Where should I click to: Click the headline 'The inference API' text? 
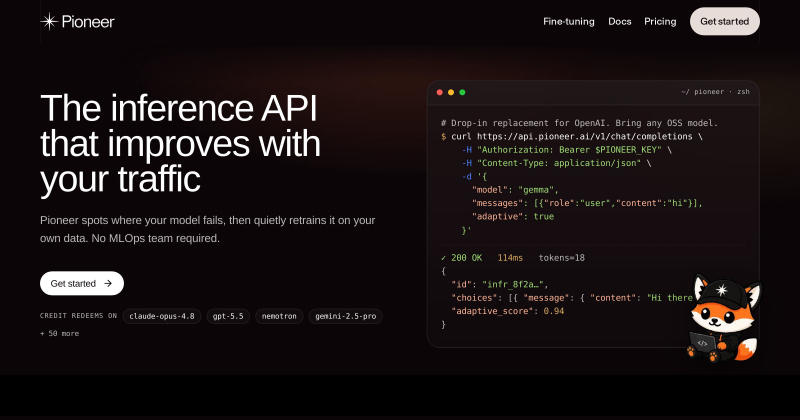coord(179,108)
